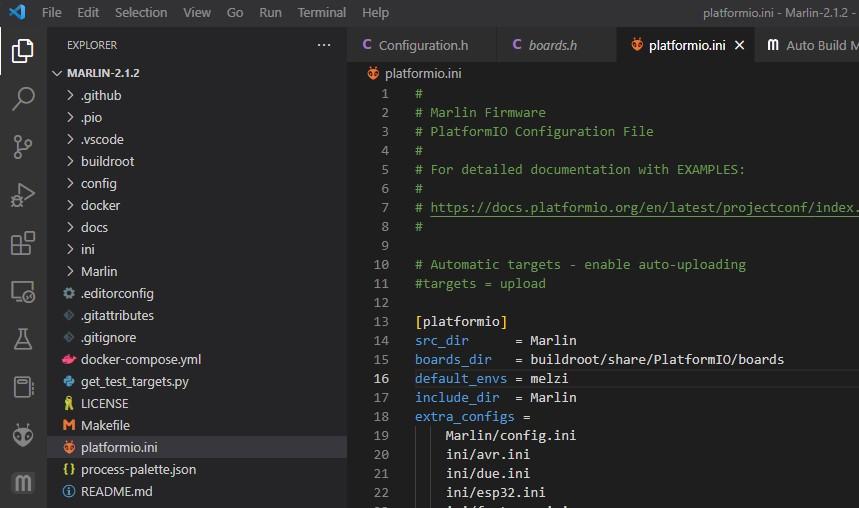Open the Extensions view

23,244
